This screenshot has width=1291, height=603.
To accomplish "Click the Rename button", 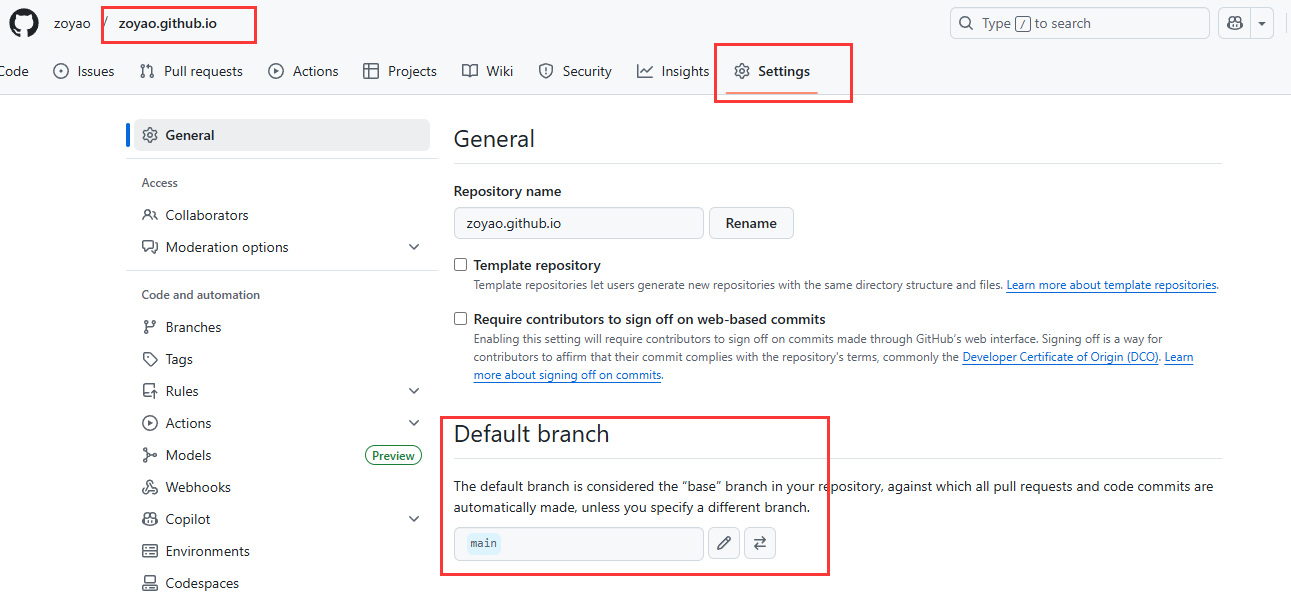I will pyautogui.click(x=751, y=223).
